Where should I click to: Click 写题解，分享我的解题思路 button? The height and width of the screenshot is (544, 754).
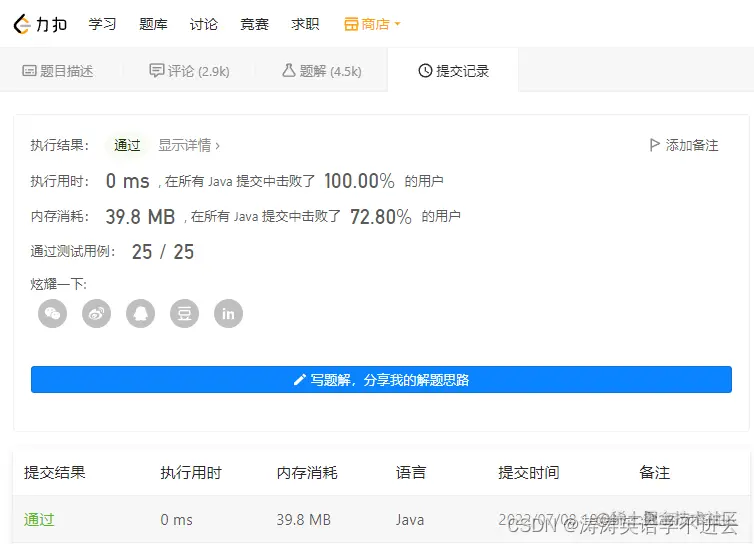click(x=381, y=380)
